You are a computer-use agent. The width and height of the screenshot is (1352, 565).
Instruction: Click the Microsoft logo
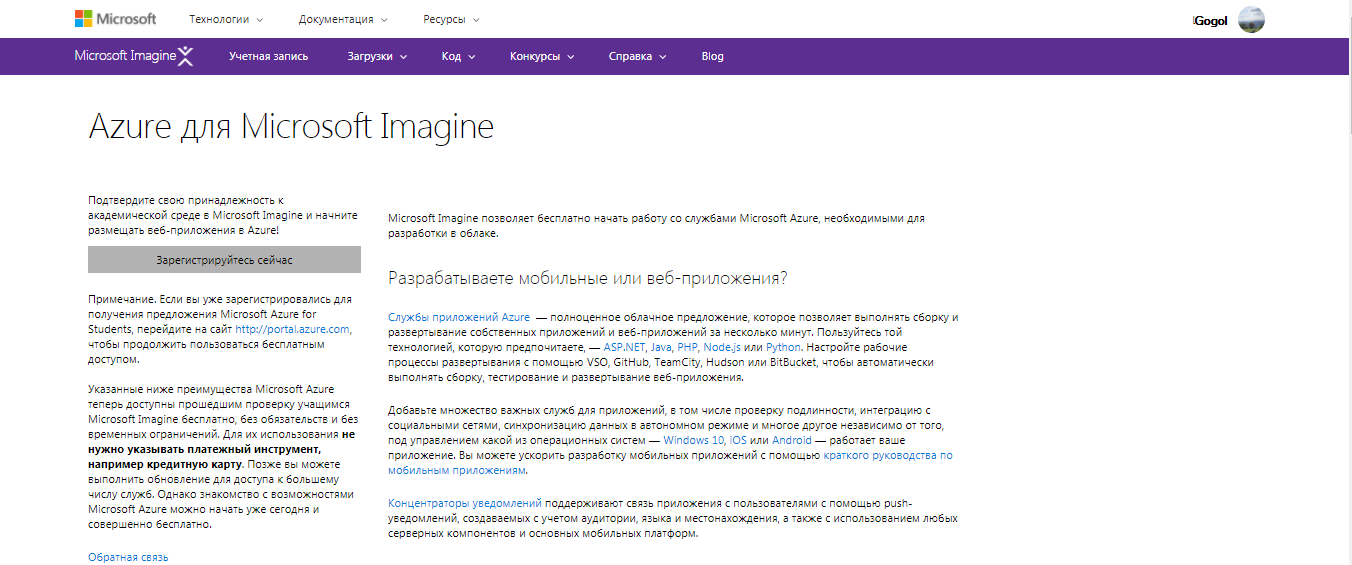click(115, 19)
